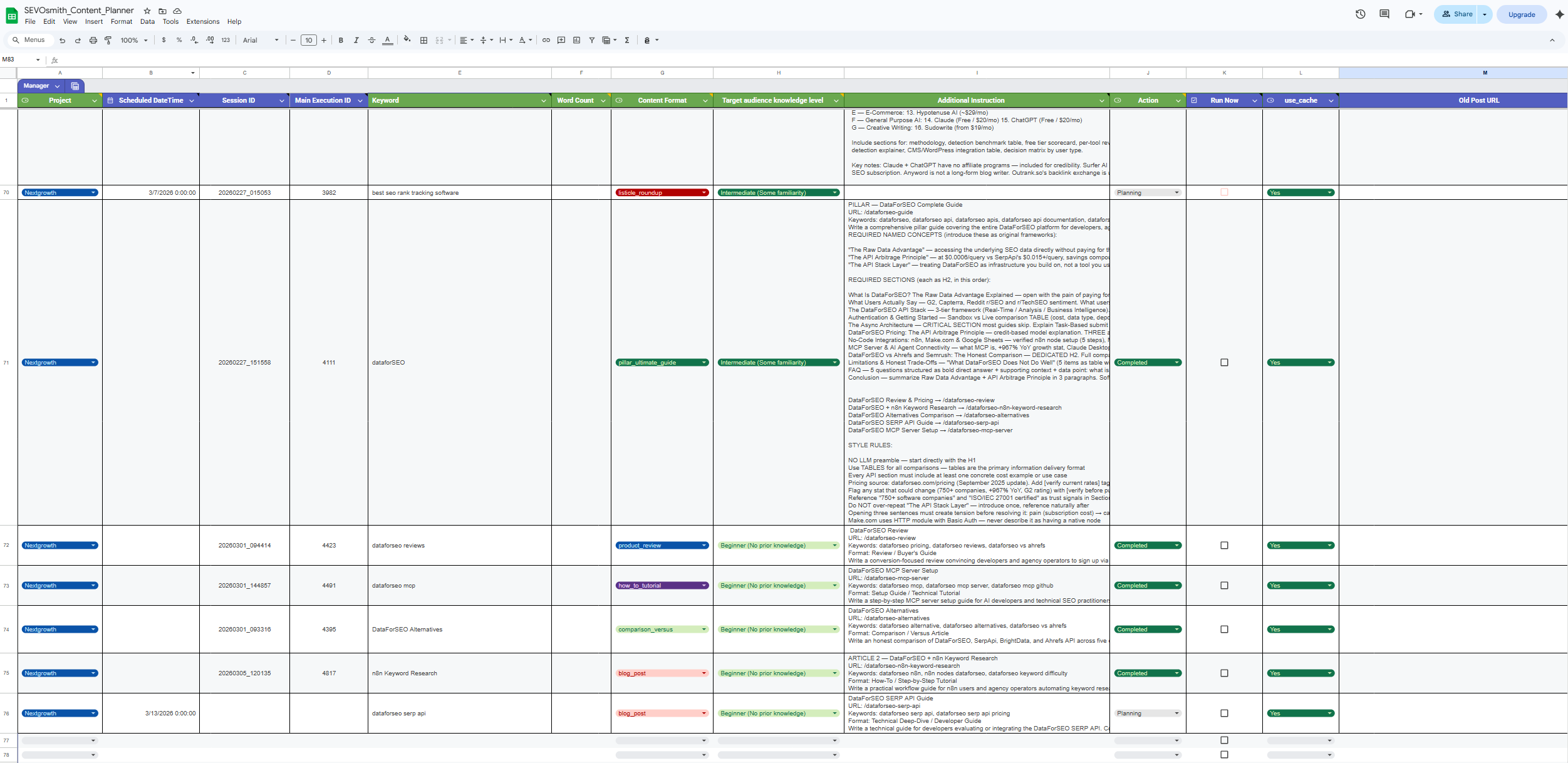Image resolution: width=1568 pixels, height=763 pixels.
Task: Click the create filter icon
Action: 591,40
